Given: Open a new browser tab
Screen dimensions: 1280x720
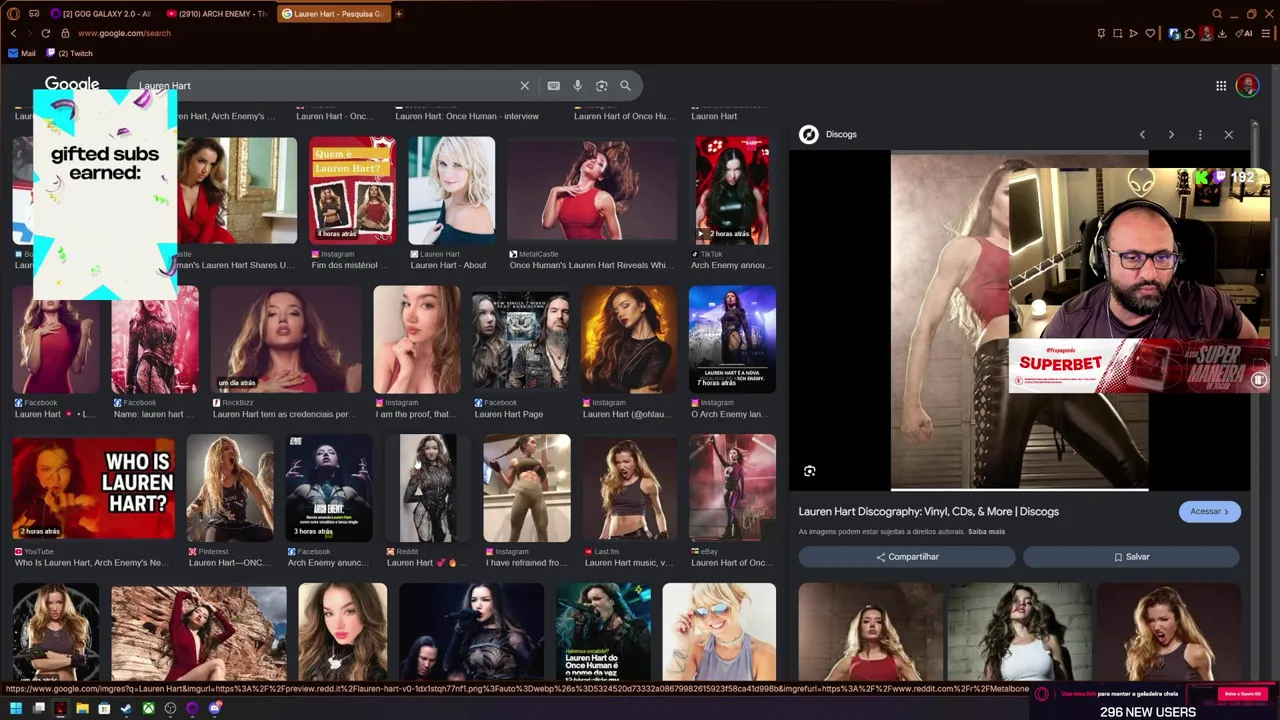Looking at the screenshot, I should (x=398, y=14).
